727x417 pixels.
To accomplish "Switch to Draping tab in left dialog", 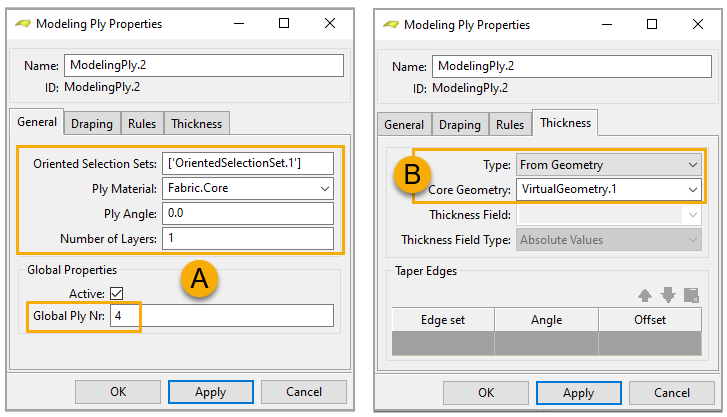I will (x=92, y=124).
